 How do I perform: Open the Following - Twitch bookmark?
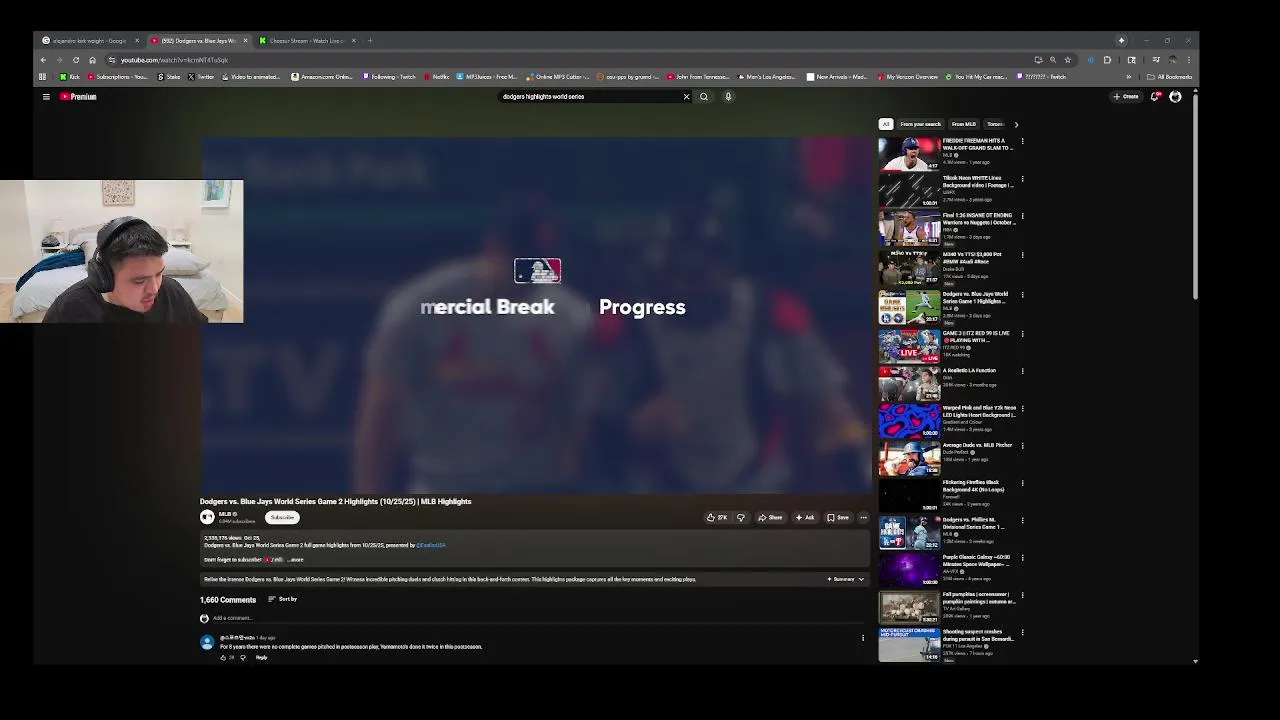point(389,77)
